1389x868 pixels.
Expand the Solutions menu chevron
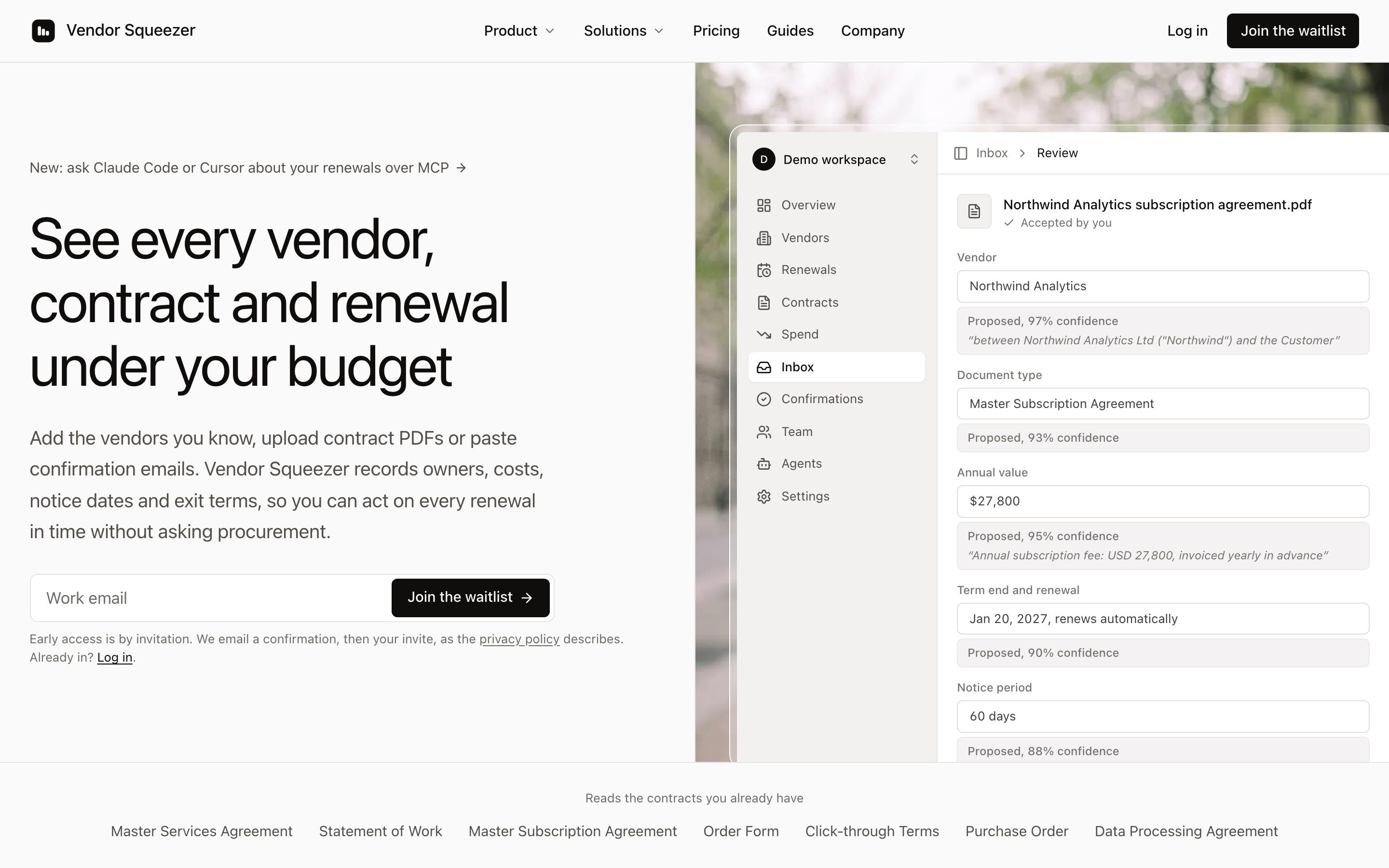pos(658,31)
